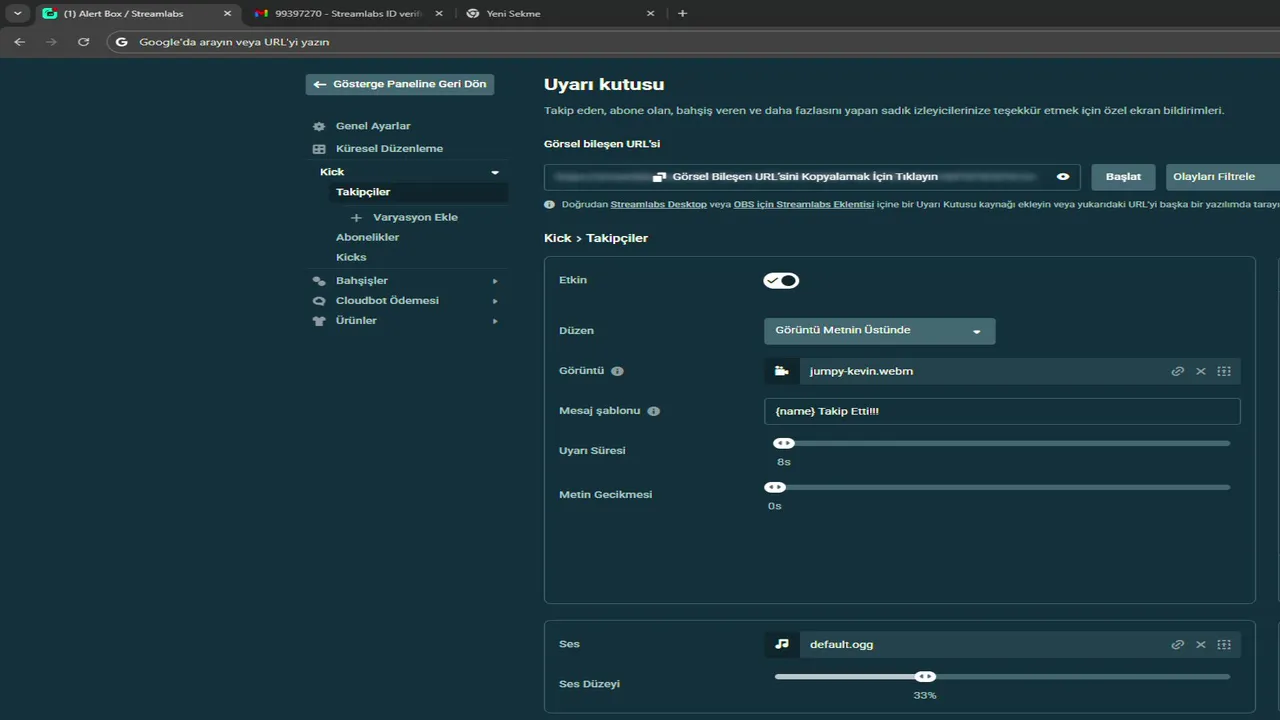Open Küresel Düzenleme section

[389, 148]
